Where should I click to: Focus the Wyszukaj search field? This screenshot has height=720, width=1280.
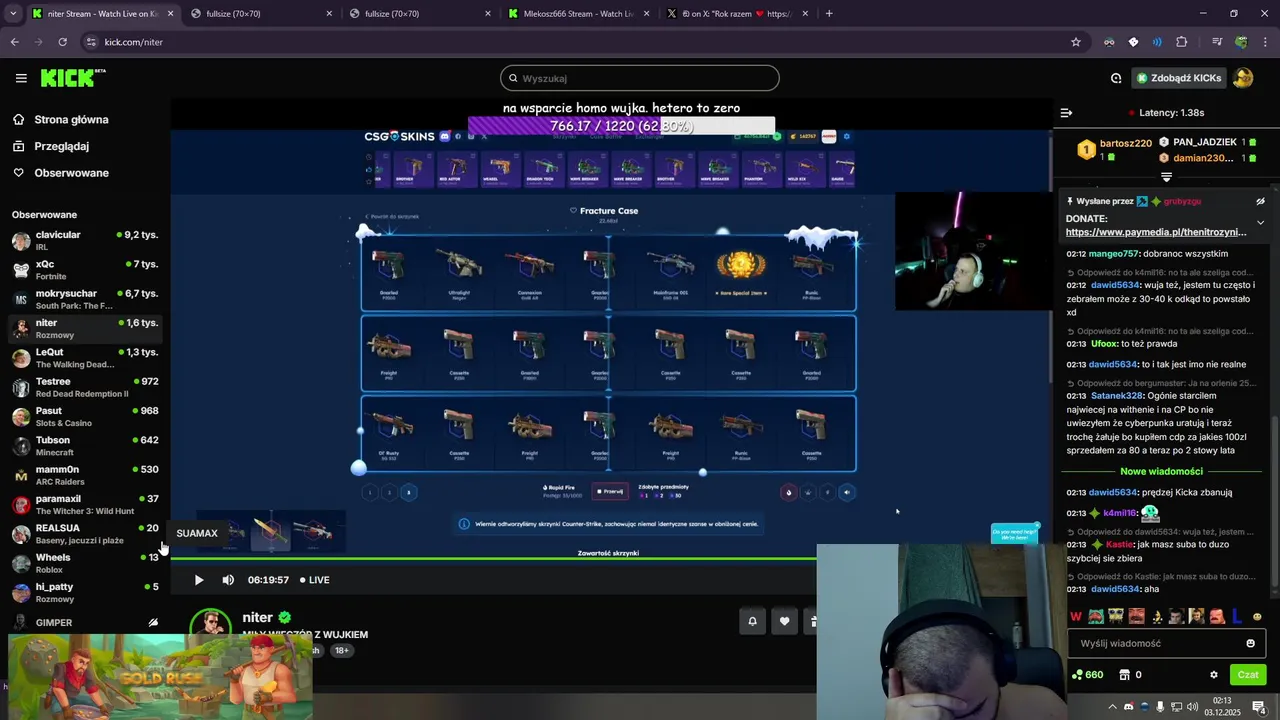coord(640,78)
